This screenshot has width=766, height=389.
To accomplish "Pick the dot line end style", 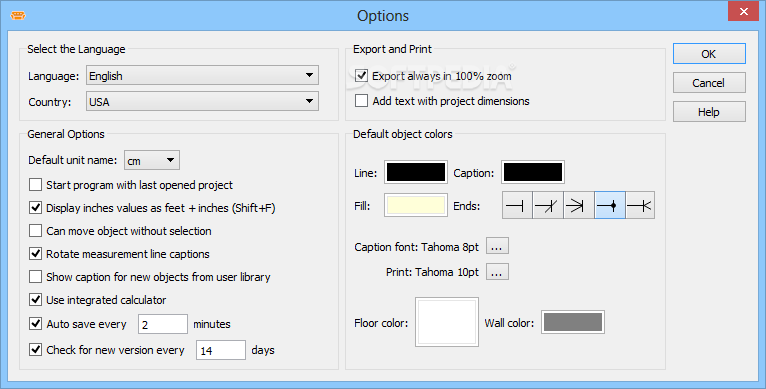I will (x=610, y=206).
